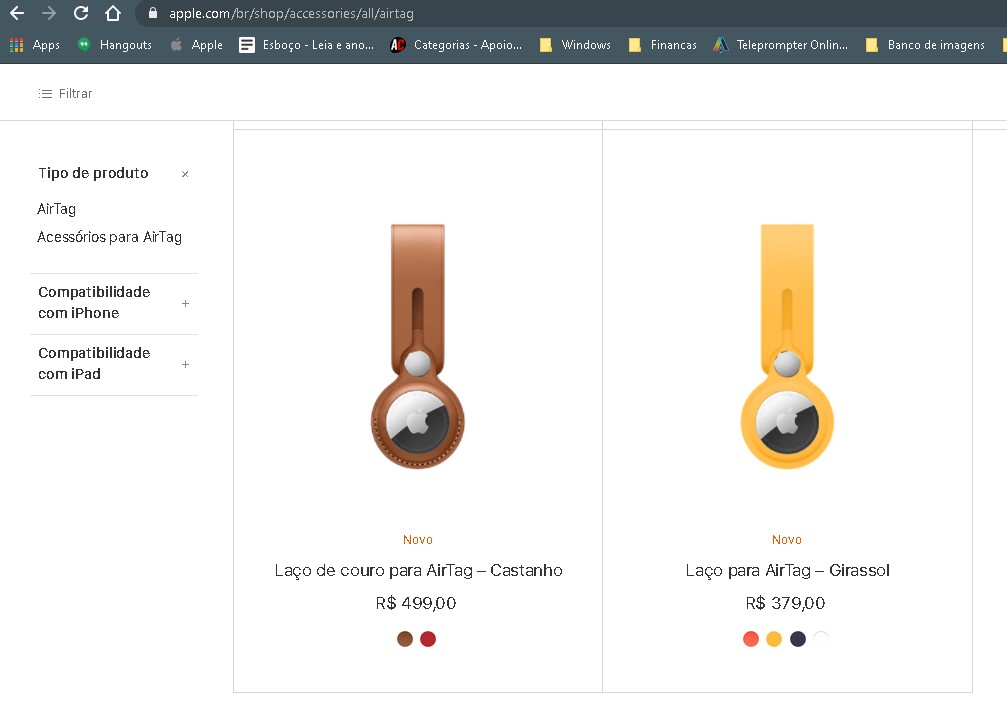
Task: Reload the page with the refresh icon
Action: tap(81, 13)
